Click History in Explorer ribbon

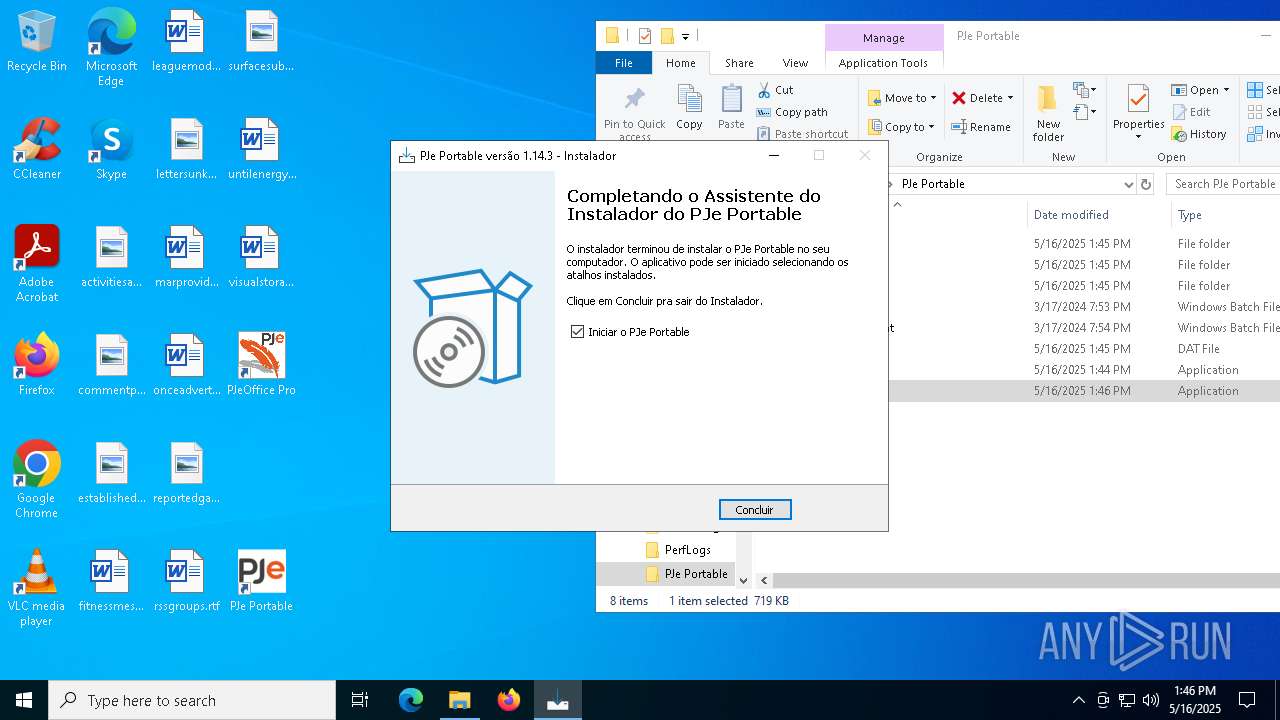[1199, 134]
